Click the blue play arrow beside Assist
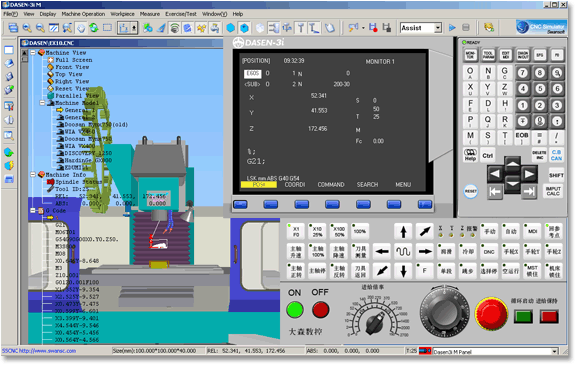Image resolution: width=583 pixels, height=369 pixels. 452,28
